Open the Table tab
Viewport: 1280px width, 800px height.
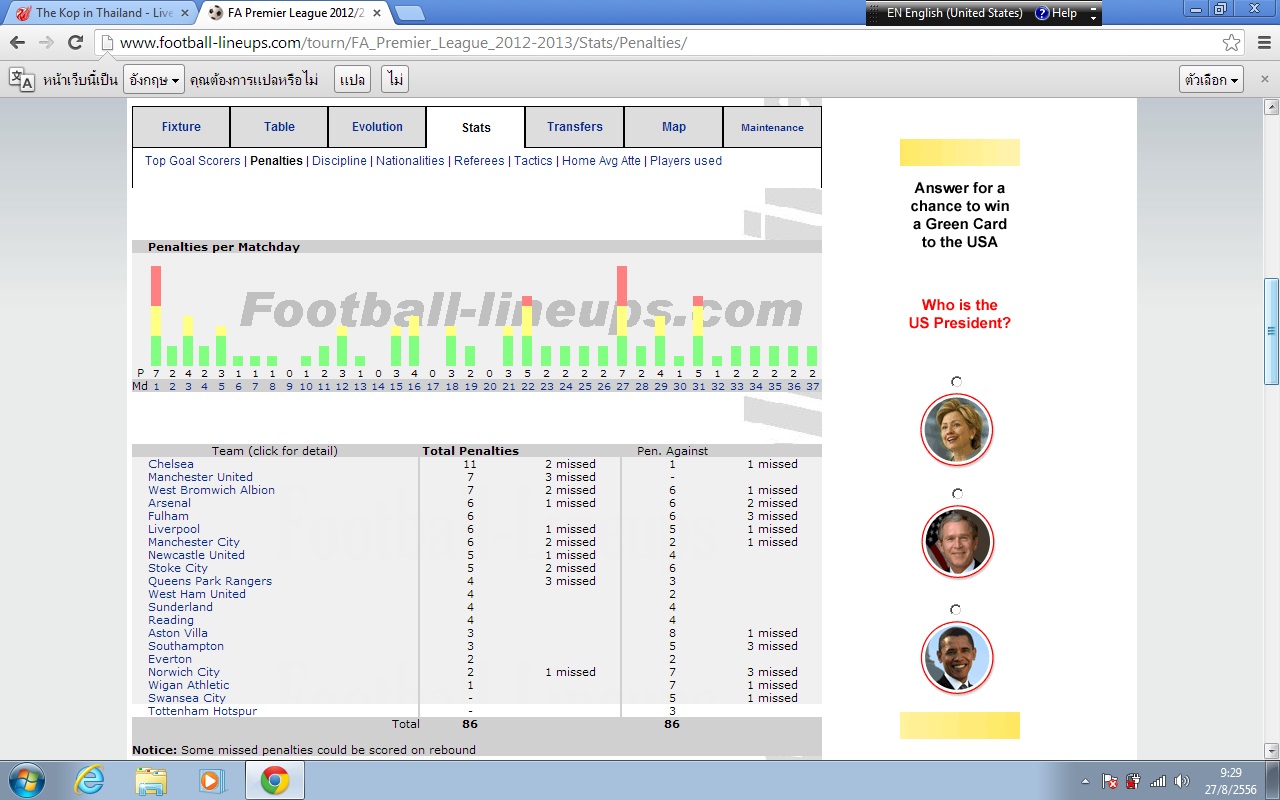coord(279,127)
